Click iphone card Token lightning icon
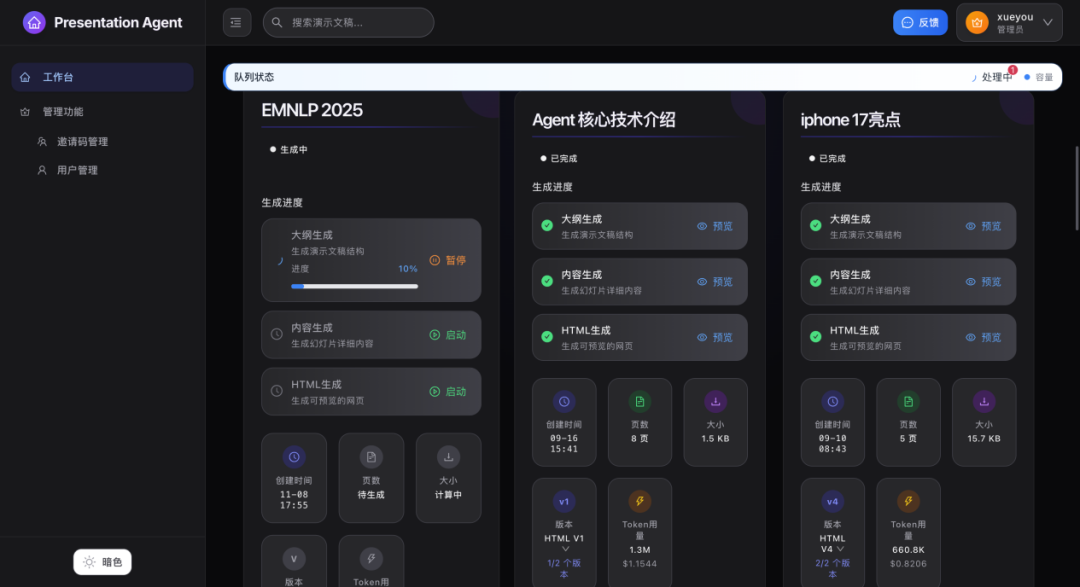Screen dimensions: 1080x587 (908, 502)
